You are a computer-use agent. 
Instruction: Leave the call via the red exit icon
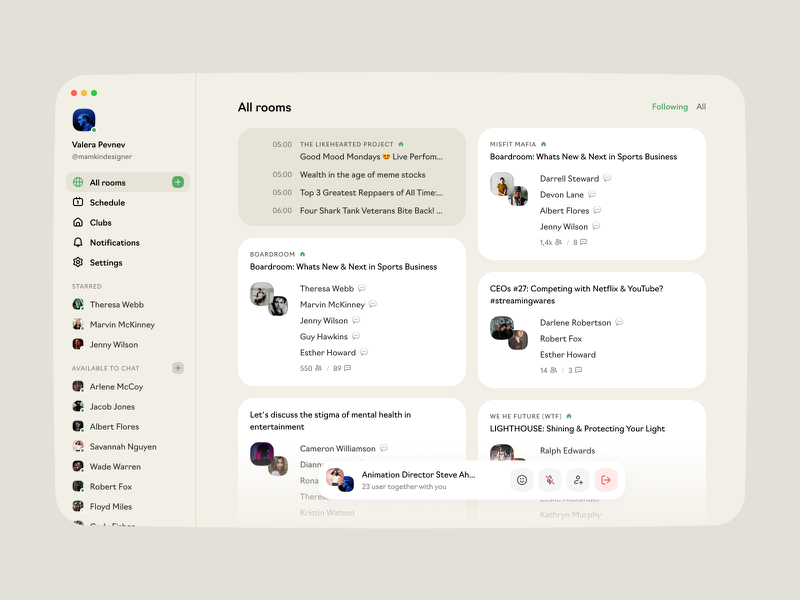click(x=604, y=480)
